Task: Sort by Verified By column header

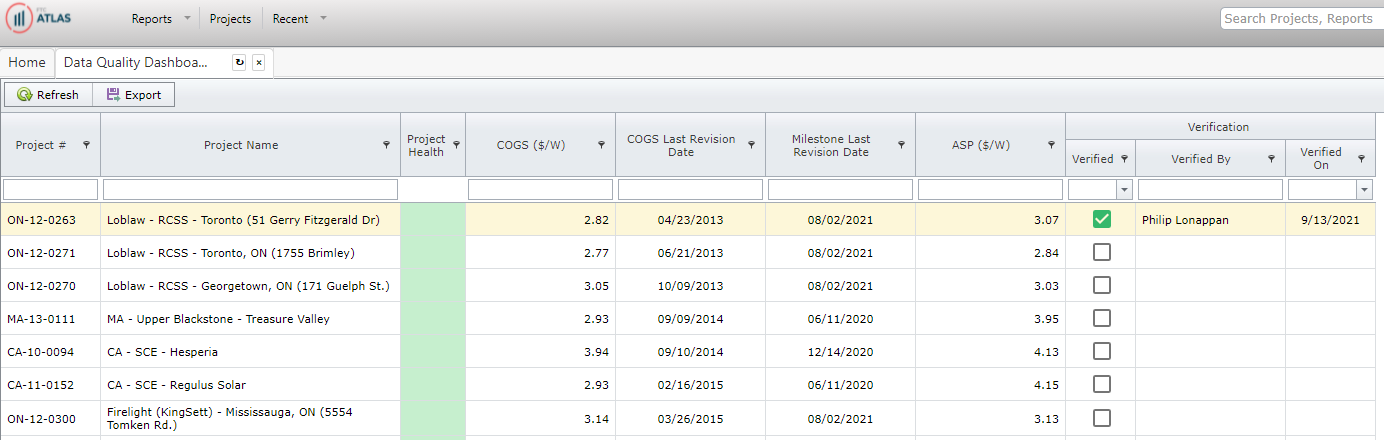Action: [x=1201, y=158]
